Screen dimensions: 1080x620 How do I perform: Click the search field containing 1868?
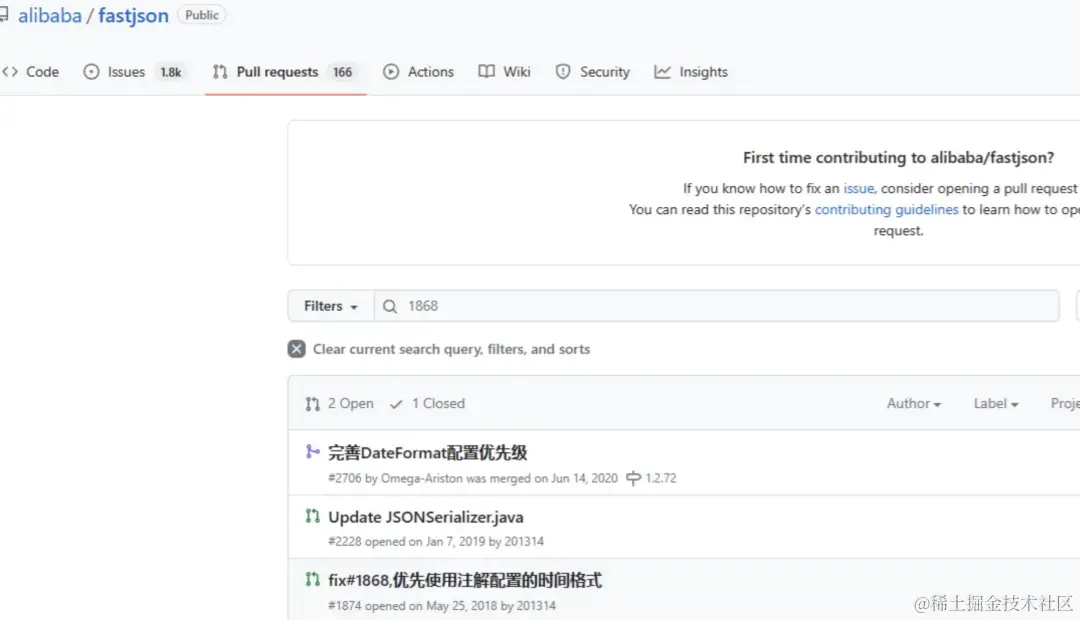click(x=716, y=306)
